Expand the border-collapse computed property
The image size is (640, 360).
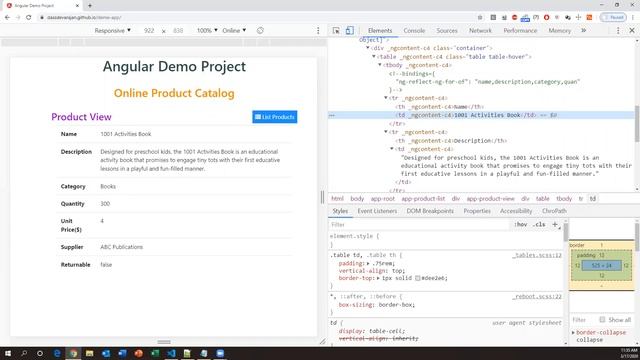coord(573,333)
